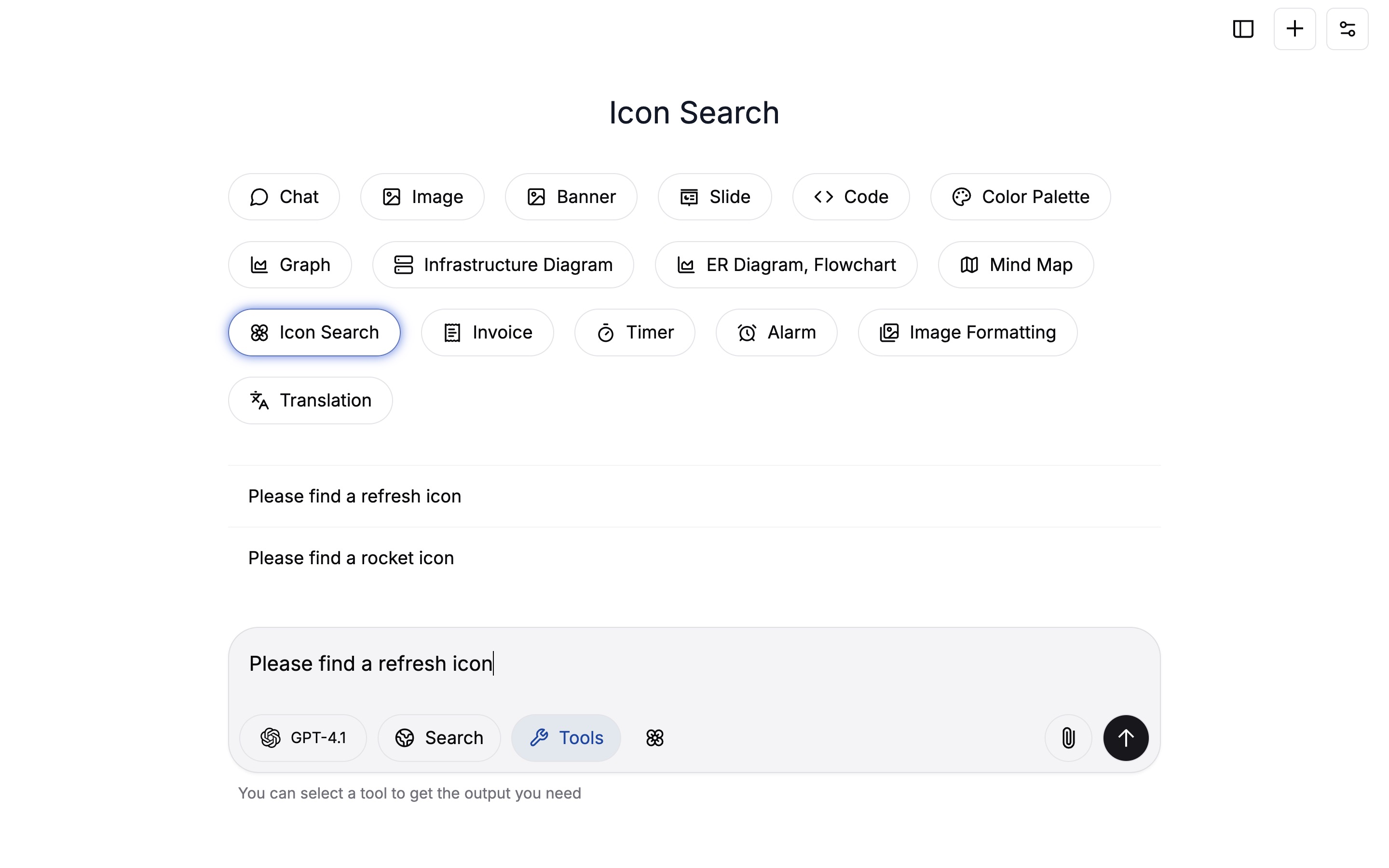Pick the Mind Map tool
1389x868 pixels.
[x=1015, y=265]
